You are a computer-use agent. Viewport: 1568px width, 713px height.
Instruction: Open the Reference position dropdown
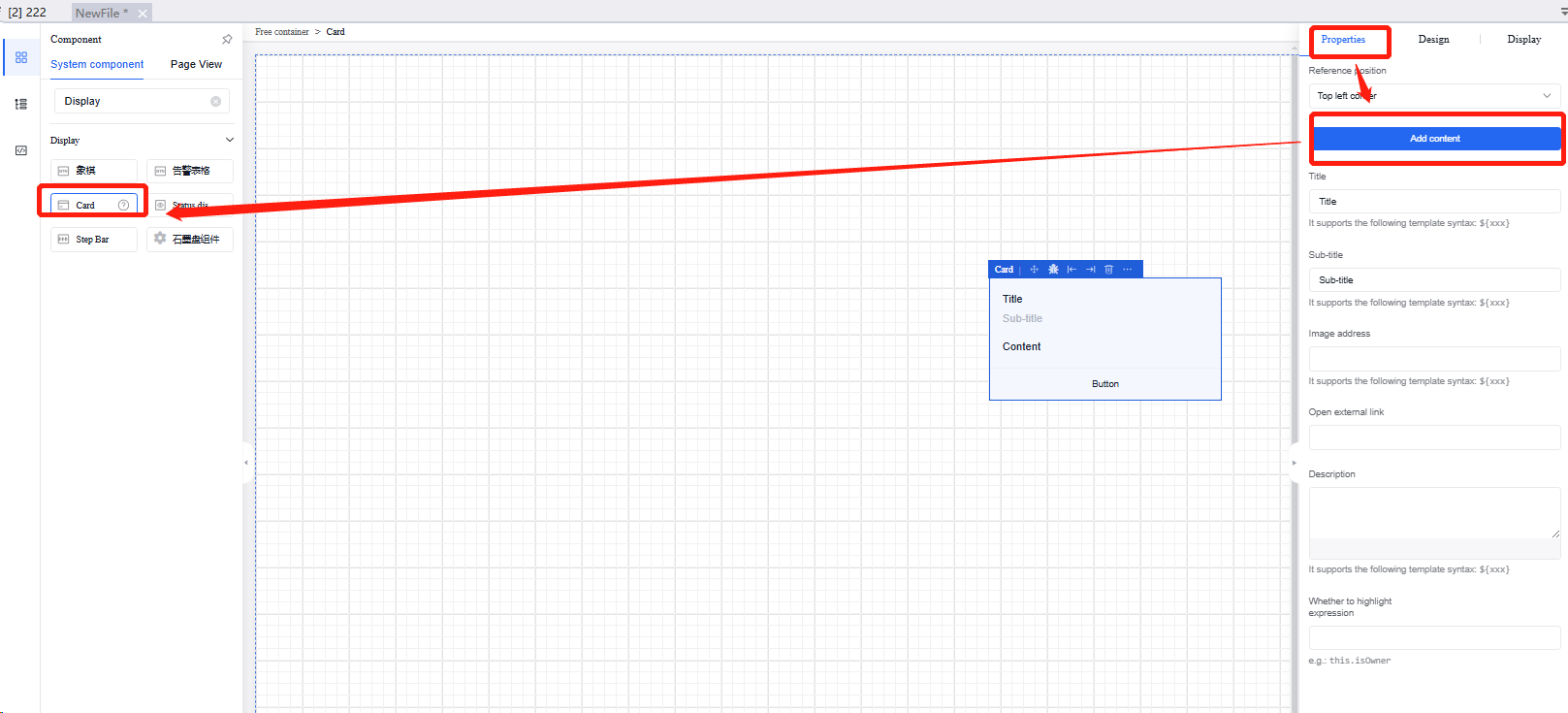[1435, 96]
